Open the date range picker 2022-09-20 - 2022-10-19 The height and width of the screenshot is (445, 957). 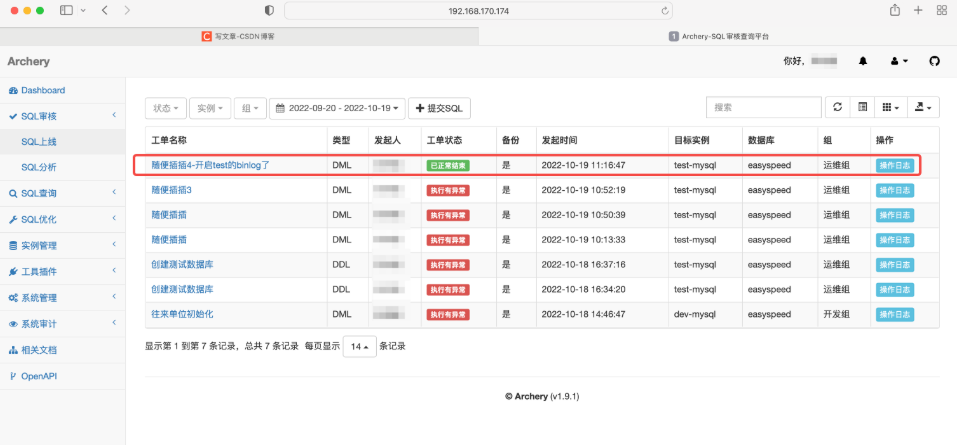pos(338,108)
